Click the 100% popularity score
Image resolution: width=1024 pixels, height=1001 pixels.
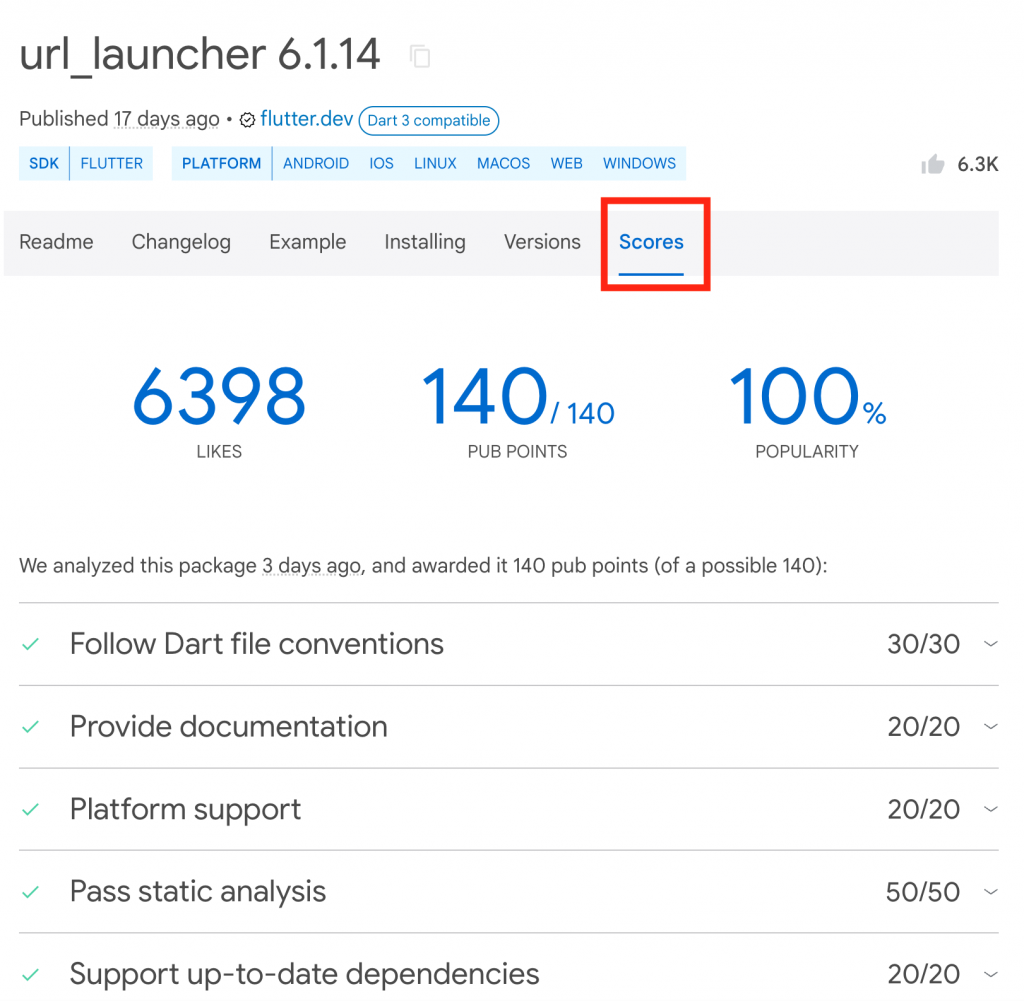coord(807,396)
